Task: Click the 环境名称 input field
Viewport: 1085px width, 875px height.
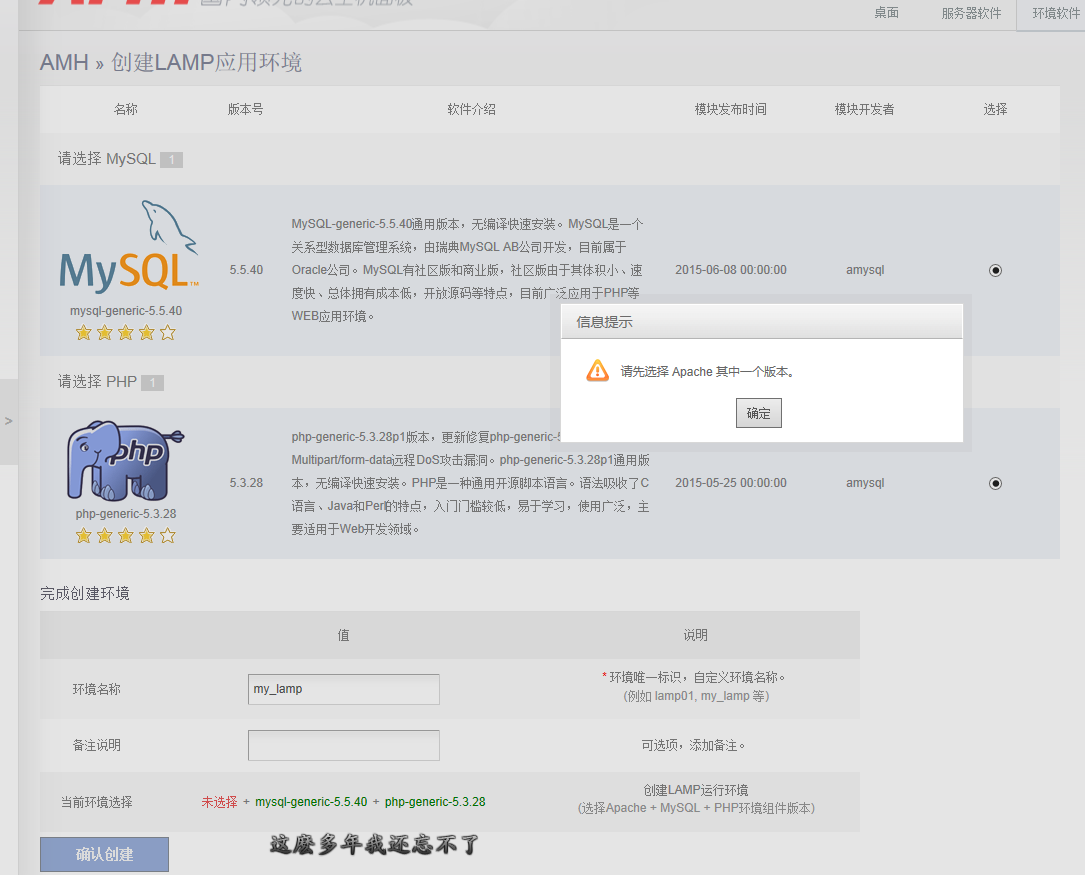Action: point(343,689)
